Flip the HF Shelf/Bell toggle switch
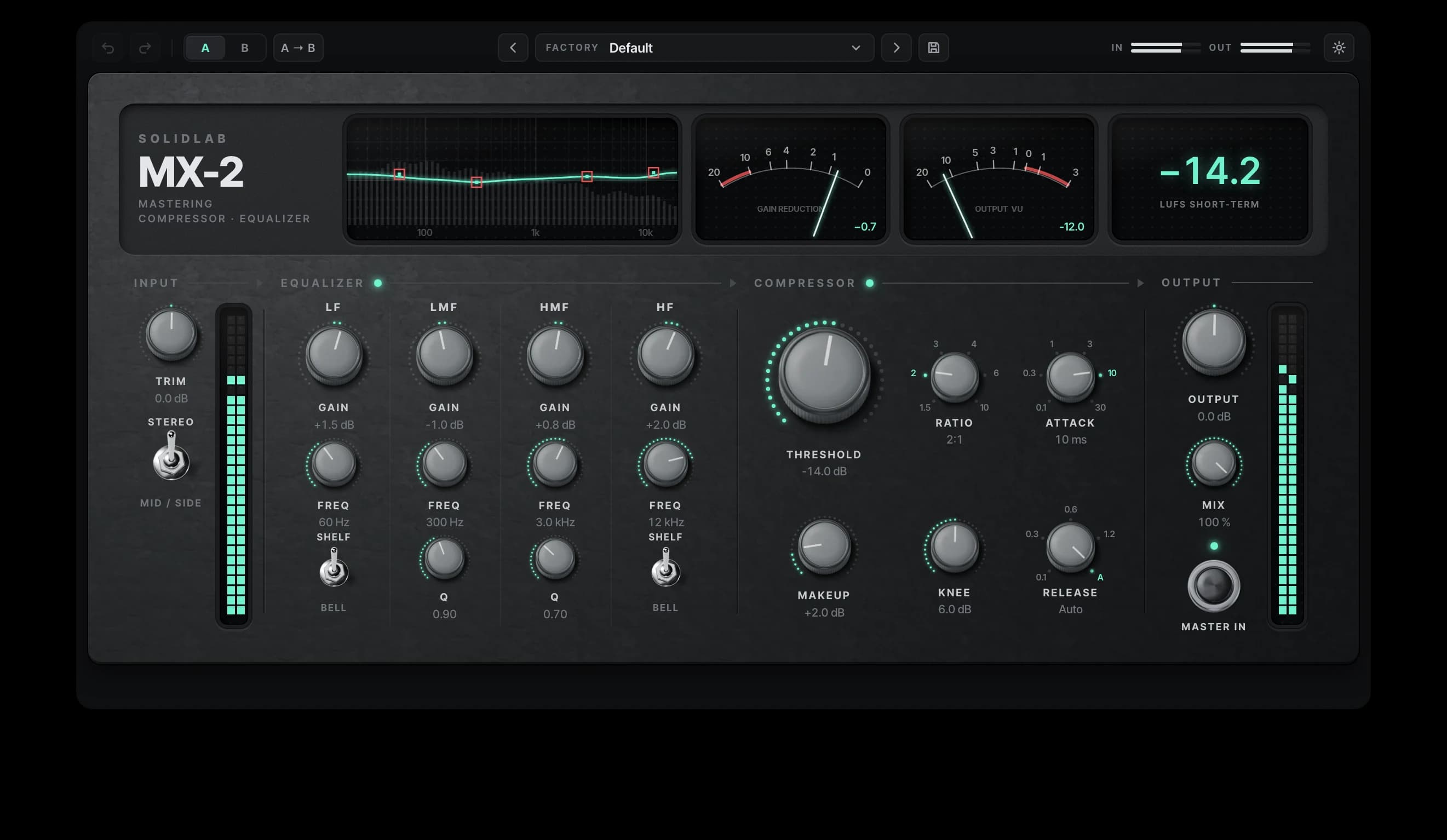Image resolution: width=1447 pixels, height=840 pixels. (665, 567)
